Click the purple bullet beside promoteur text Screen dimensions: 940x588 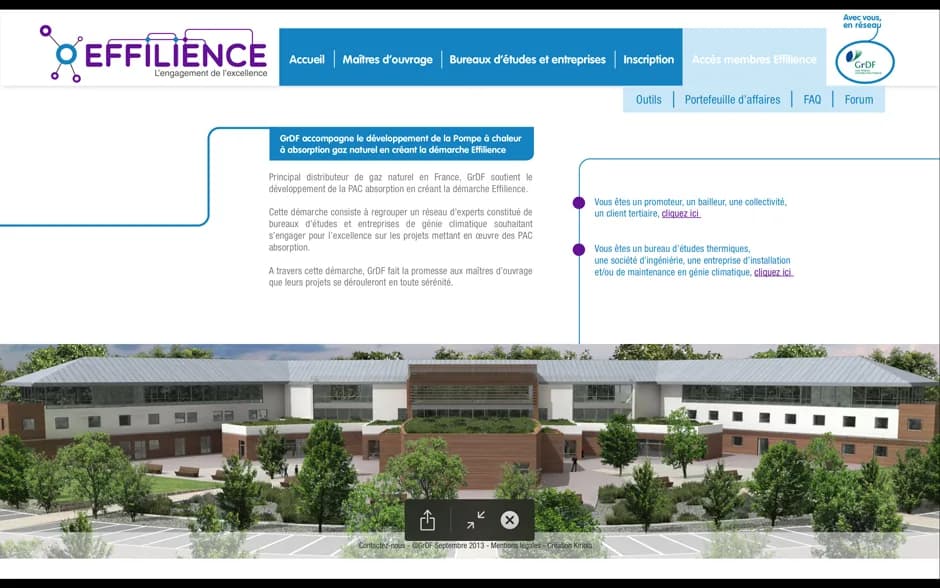(x=579, y=203)
